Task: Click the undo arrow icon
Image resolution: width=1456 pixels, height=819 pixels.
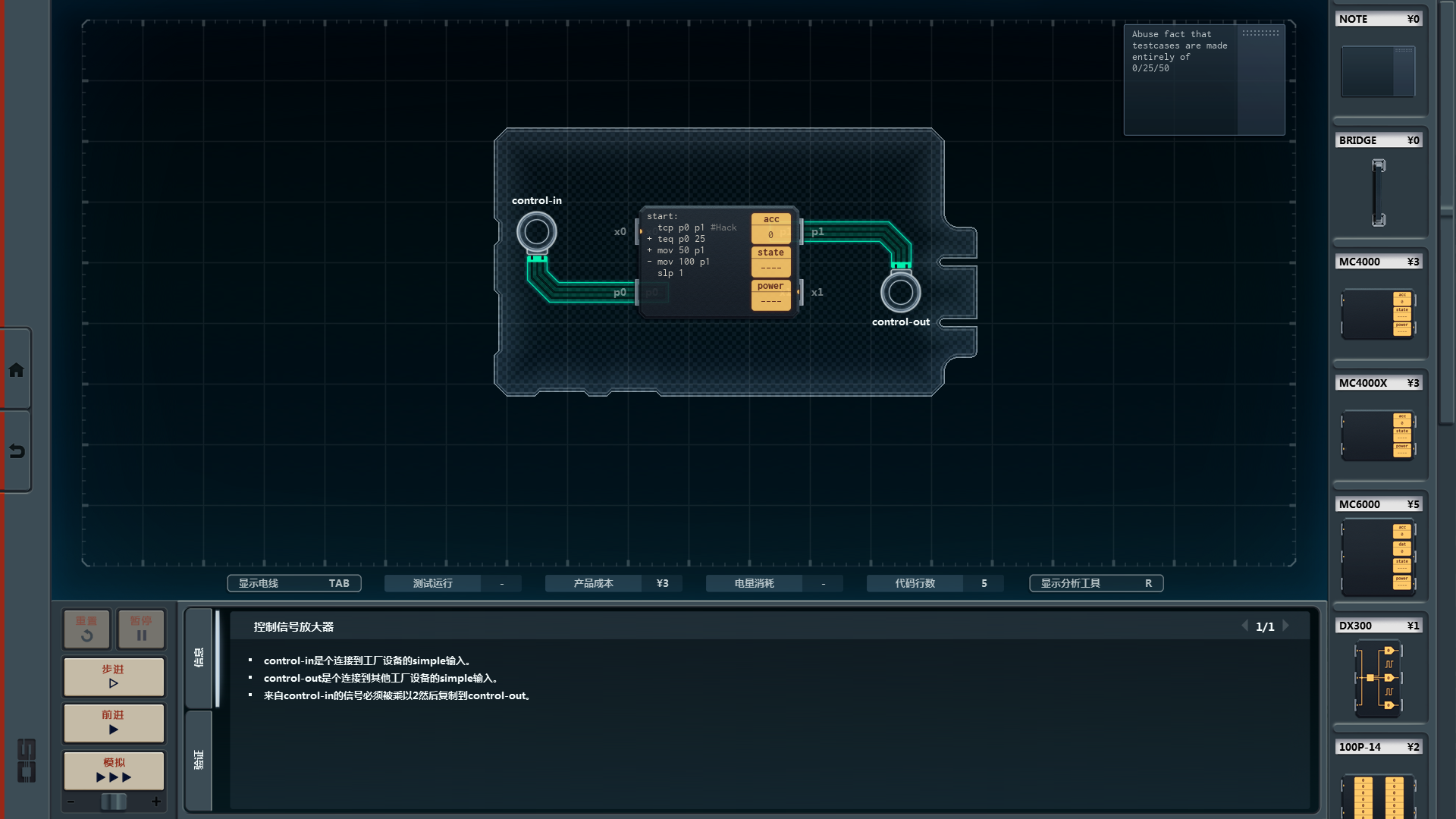Action: tap(16, 451)
